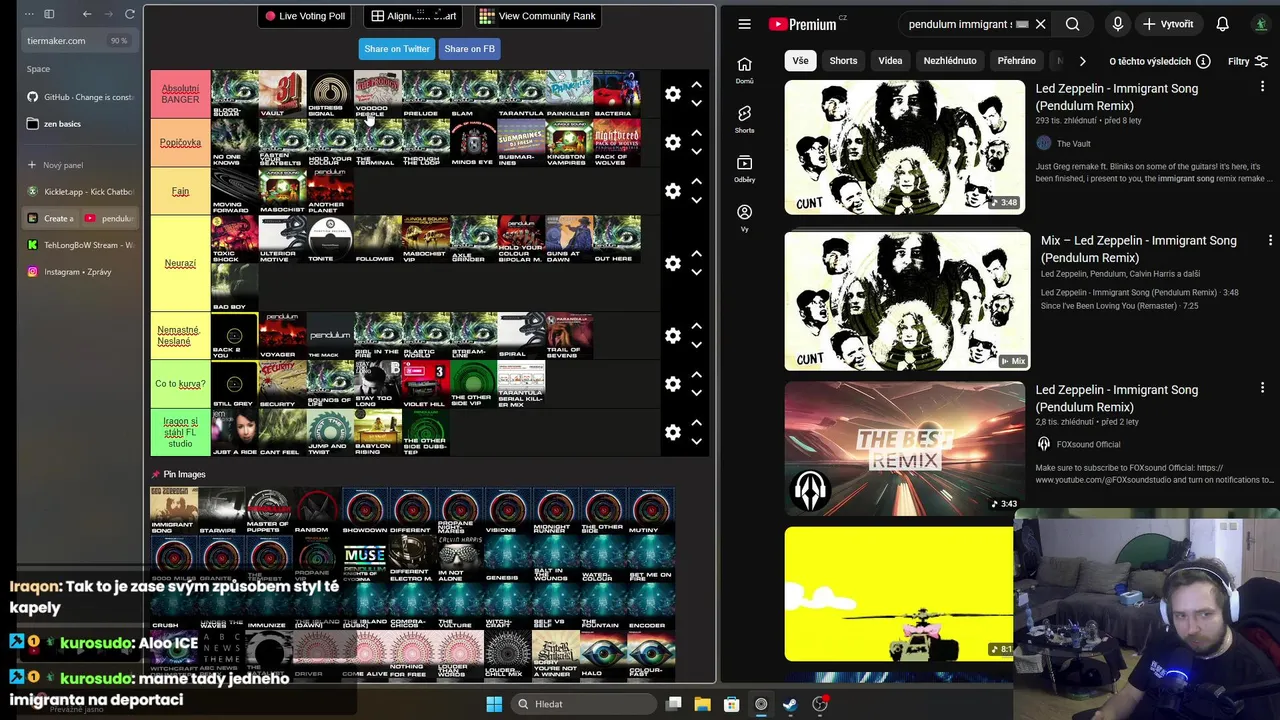Move Nemastné Neslané tier up with arrow
This screenshot has width=1280, height=720.
(697, 327)
